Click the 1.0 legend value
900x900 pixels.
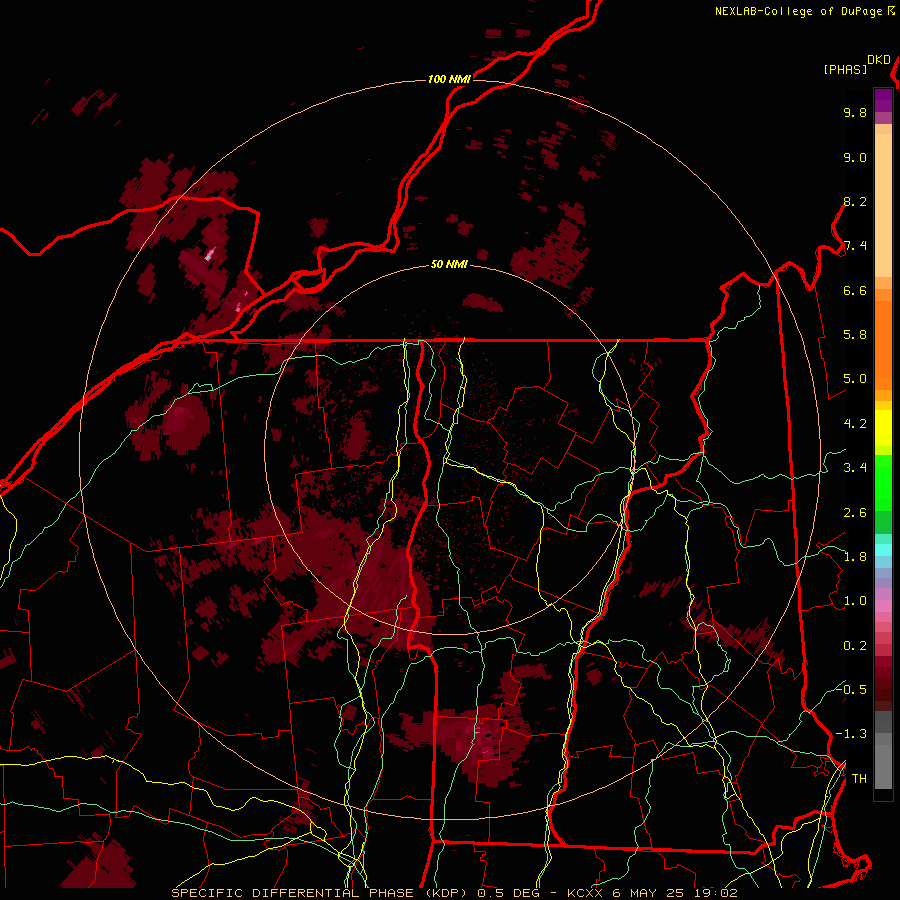point(855,601)
